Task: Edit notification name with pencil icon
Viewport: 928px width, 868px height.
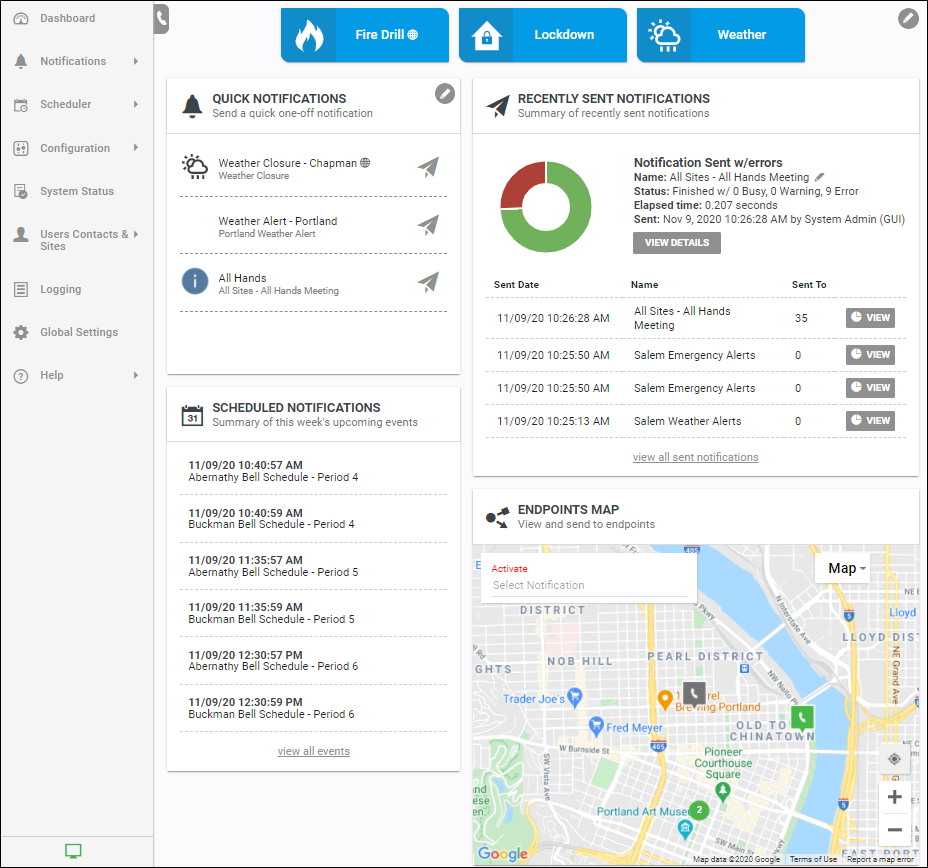Action: (x=820, y=177)
